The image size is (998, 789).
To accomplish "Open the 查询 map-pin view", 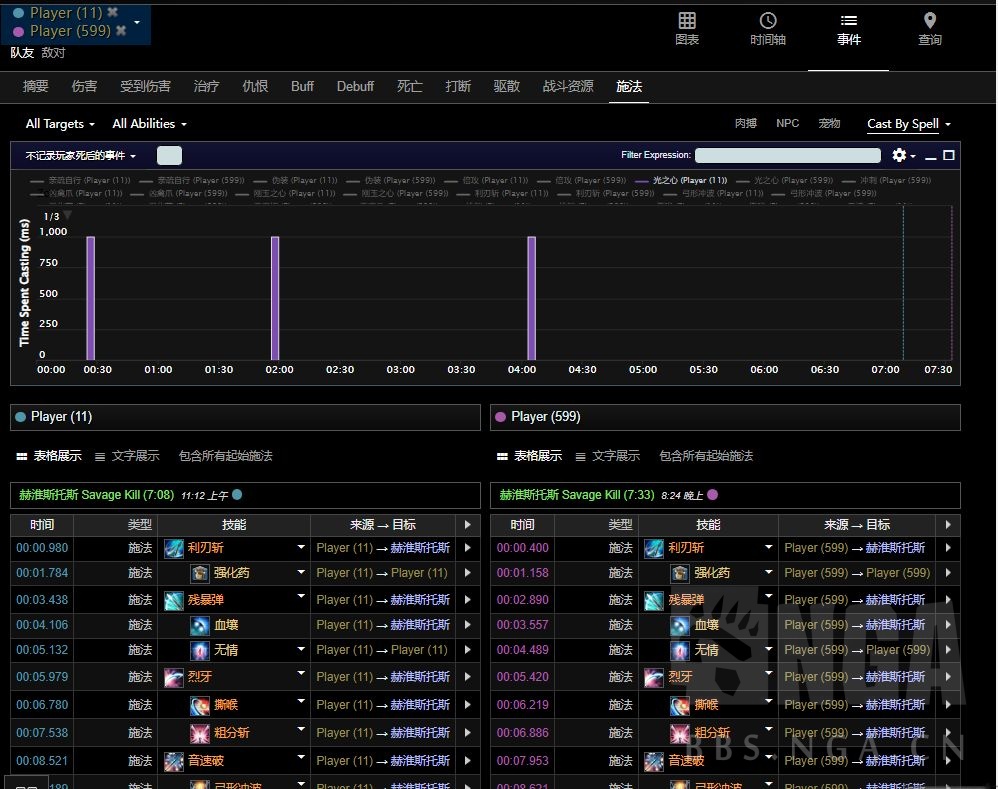I will (x=929, y=28).
